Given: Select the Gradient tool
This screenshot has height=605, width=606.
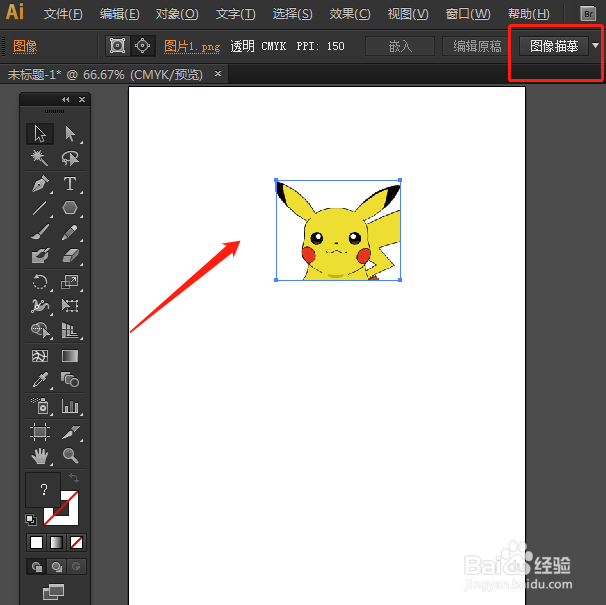Looking at the screenshot, I should [70, 356].
